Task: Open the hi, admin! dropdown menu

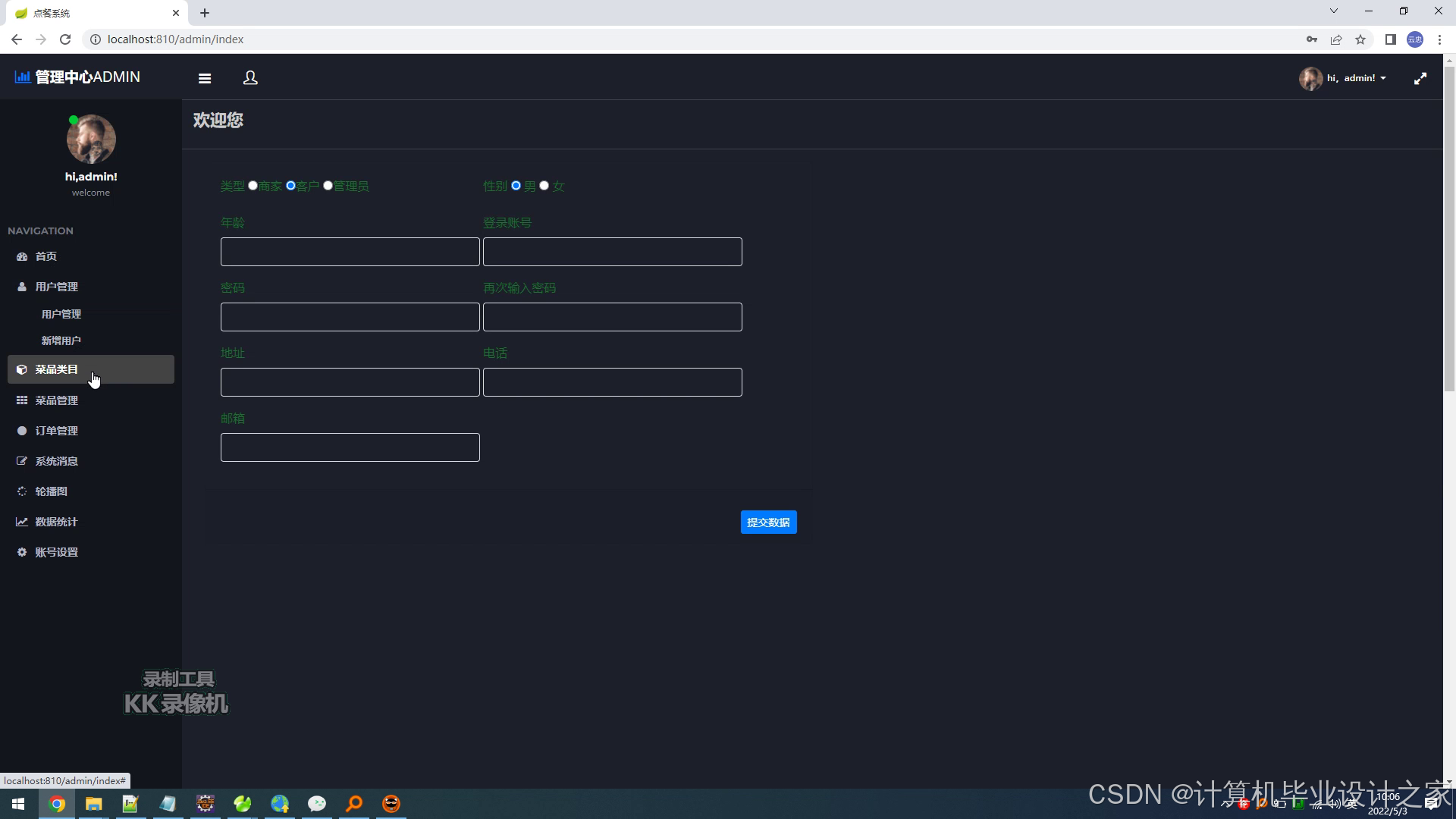Action: 1357,78
